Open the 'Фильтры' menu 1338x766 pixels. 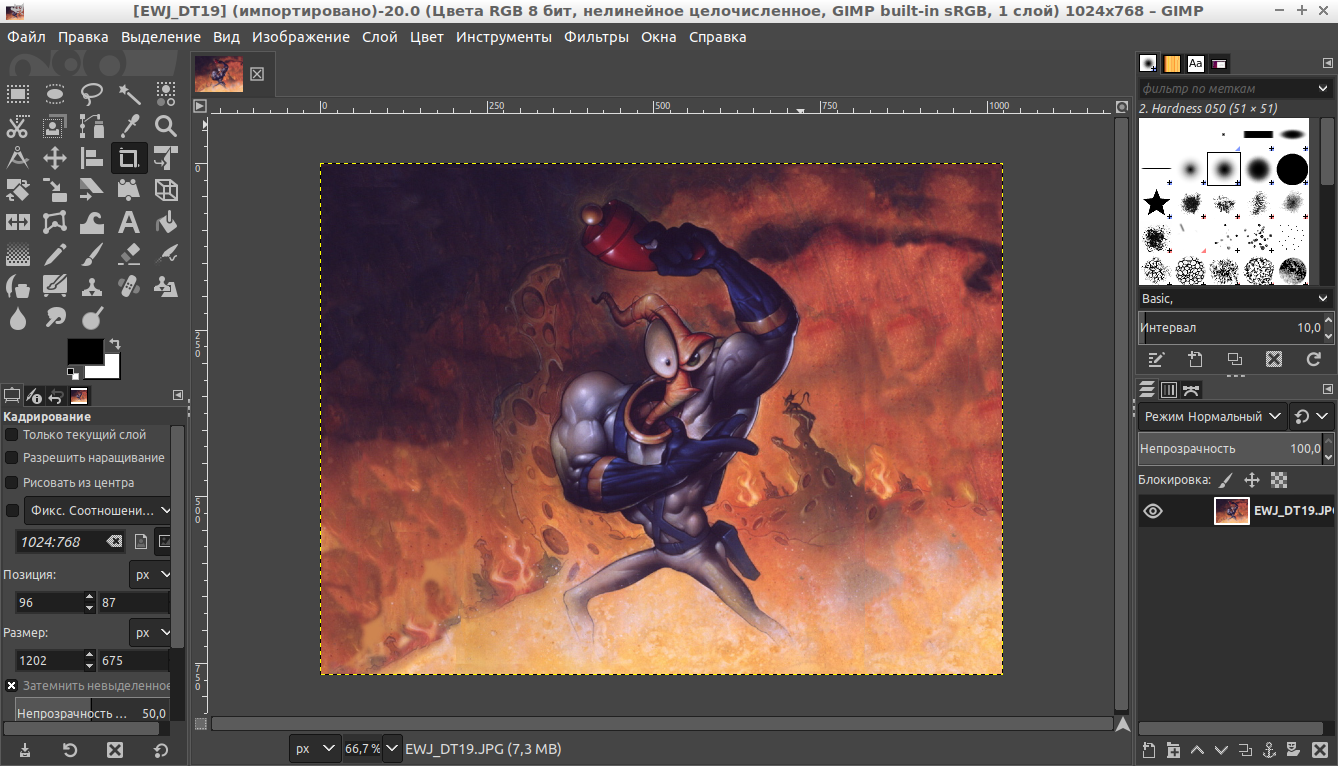click(x=596, y=37)
